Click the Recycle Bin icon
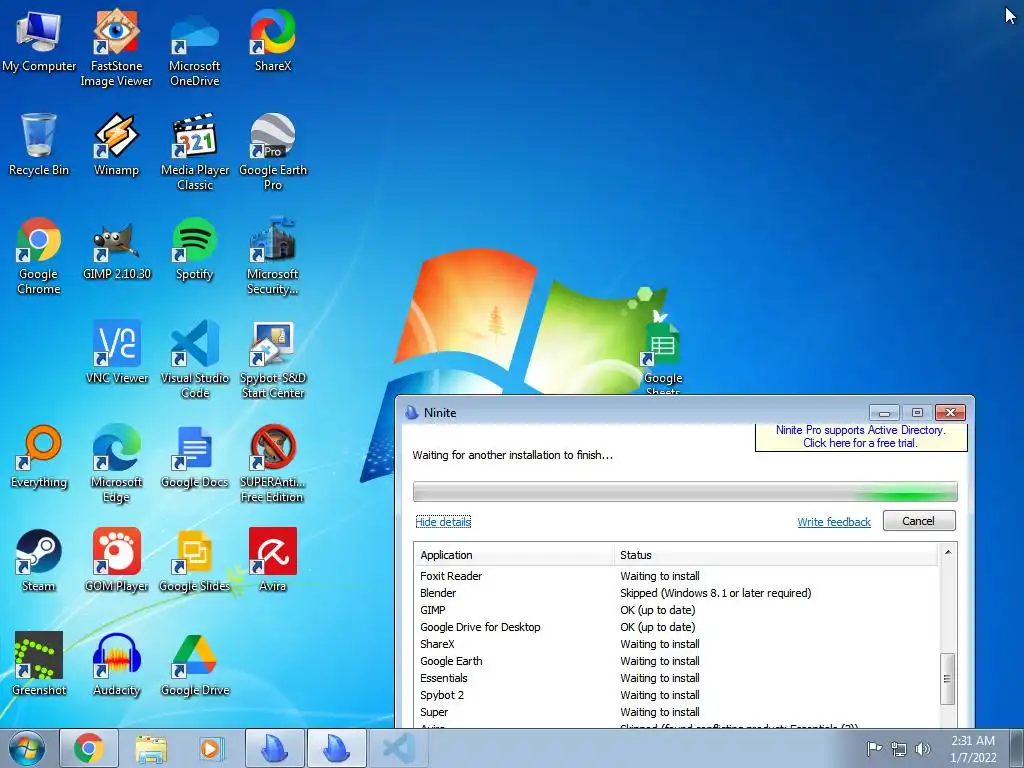This screenshot has width=1024, height=768. [x=39, y=144]
